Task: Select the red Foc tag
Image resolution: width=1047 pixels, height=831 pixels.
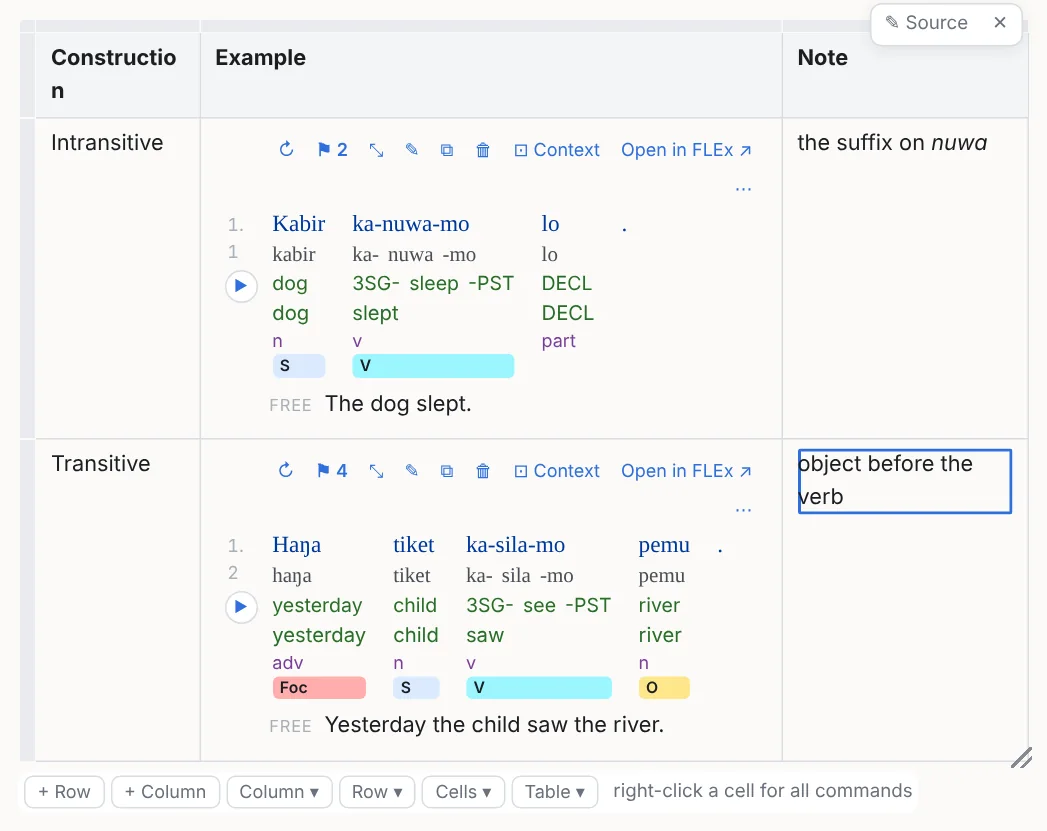Action: coord(319,687)
